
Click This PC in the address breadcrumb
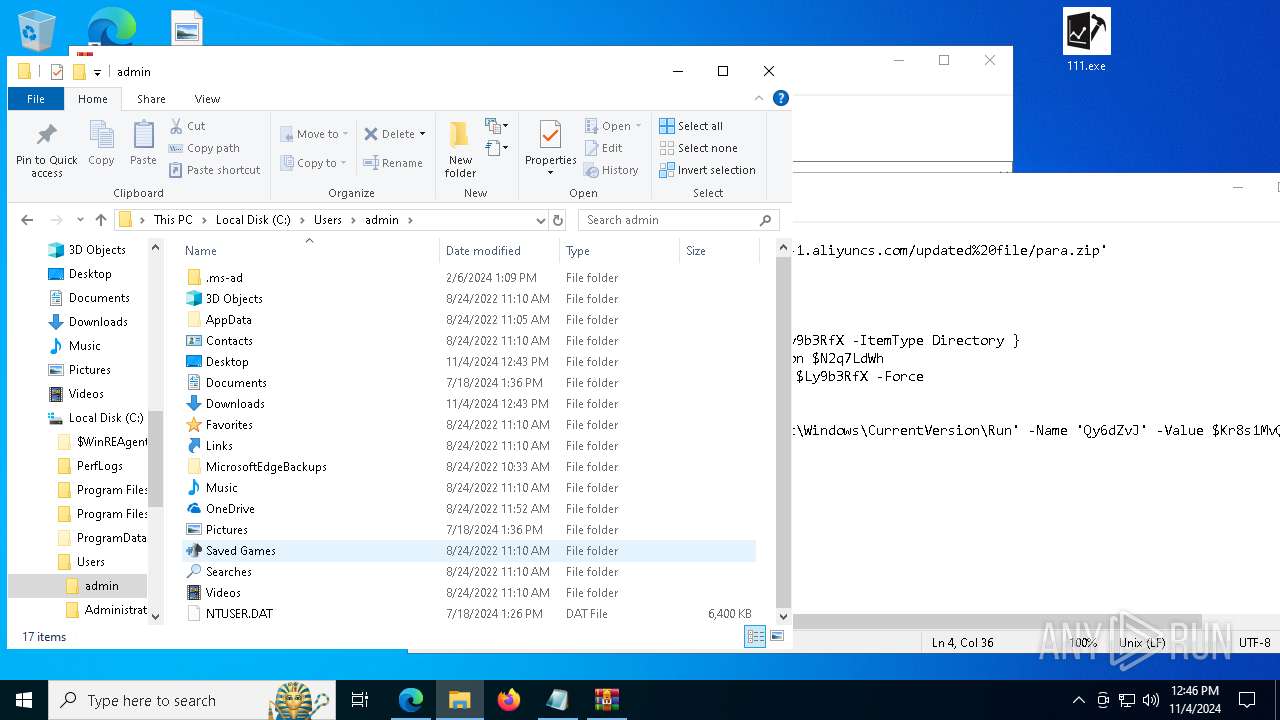point(173,220)
